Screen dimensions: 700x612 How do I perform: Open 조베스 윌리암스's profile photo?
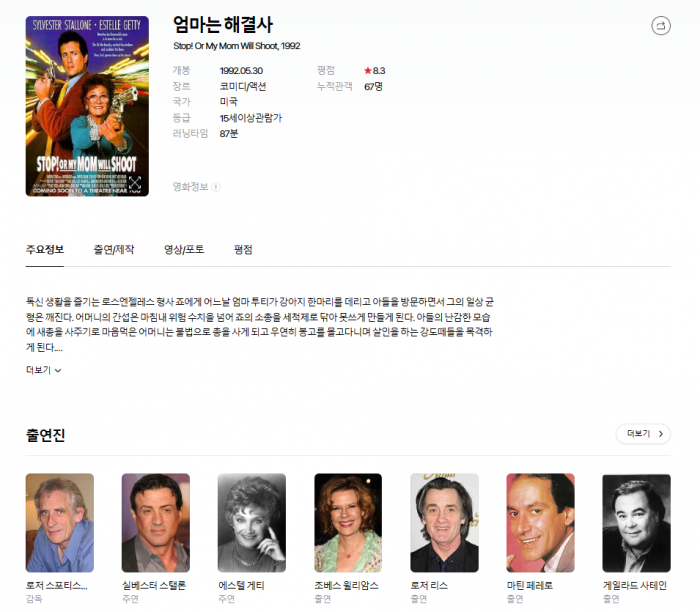pyautogui.click(x=348, y=522)
